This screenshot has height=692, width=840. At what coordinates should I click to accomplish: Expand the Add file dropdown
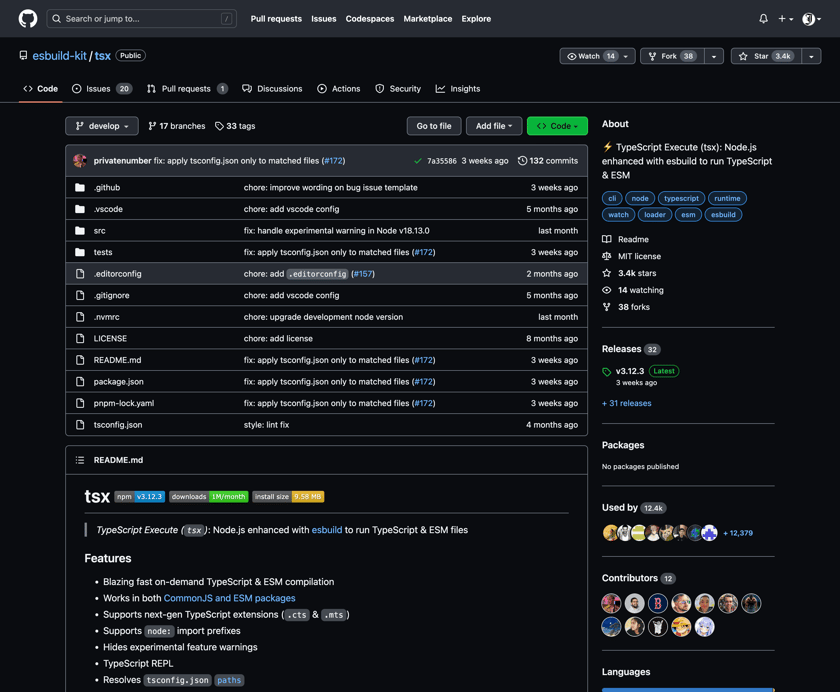tap(494, 126)
